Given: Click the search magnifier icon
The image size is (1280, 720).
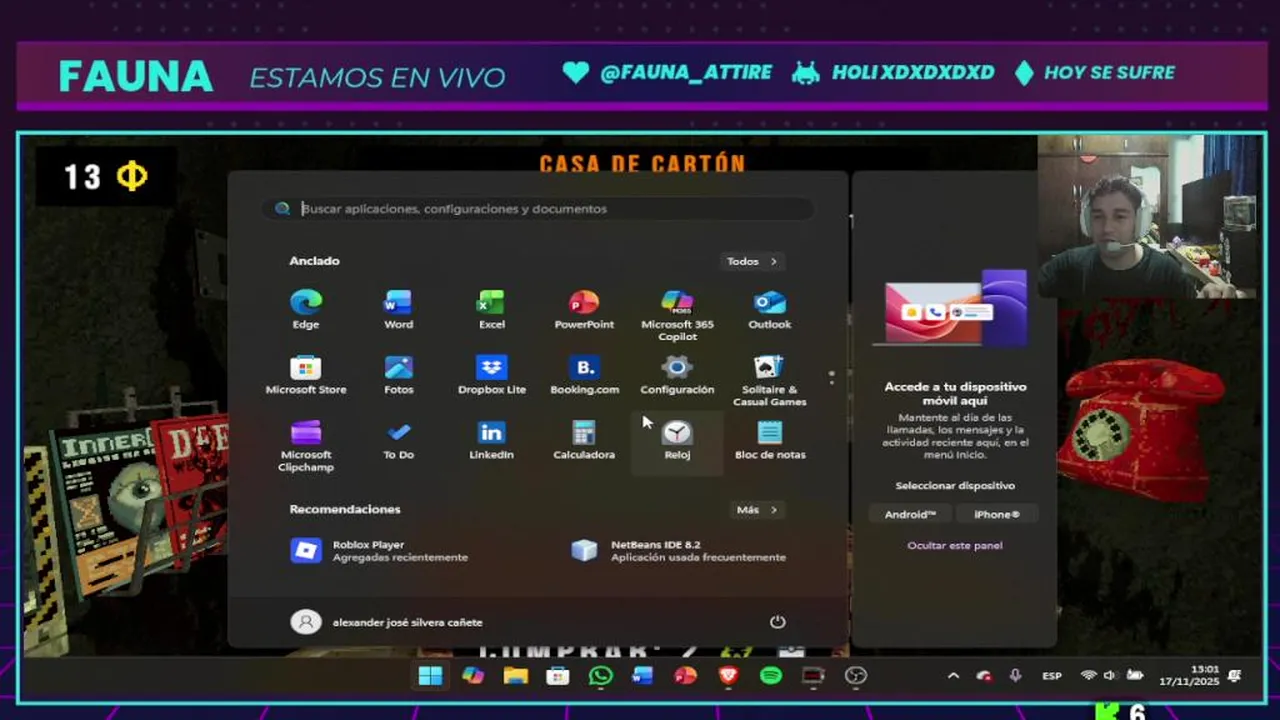Looking at the screenshot, I should tap(282, 209).
